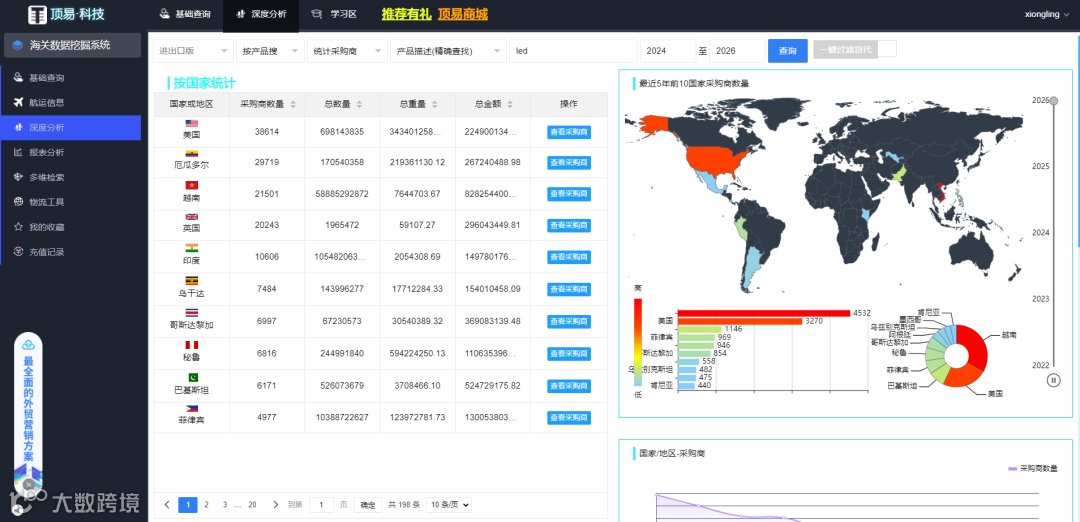
Task: Click the globe icon beside 物流工具
Action: pos(18,202)
